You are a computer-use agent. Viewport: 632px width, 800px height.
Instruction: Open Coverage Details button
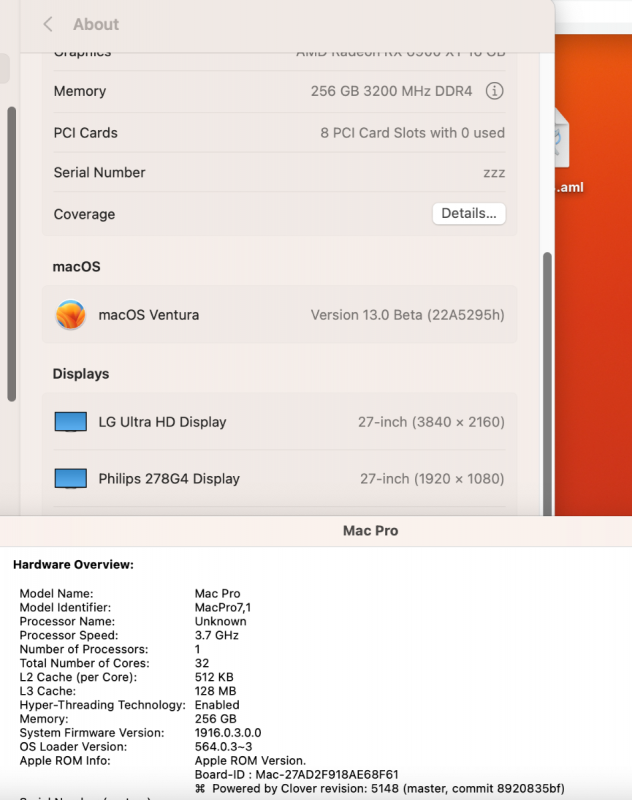click(469, 213)
